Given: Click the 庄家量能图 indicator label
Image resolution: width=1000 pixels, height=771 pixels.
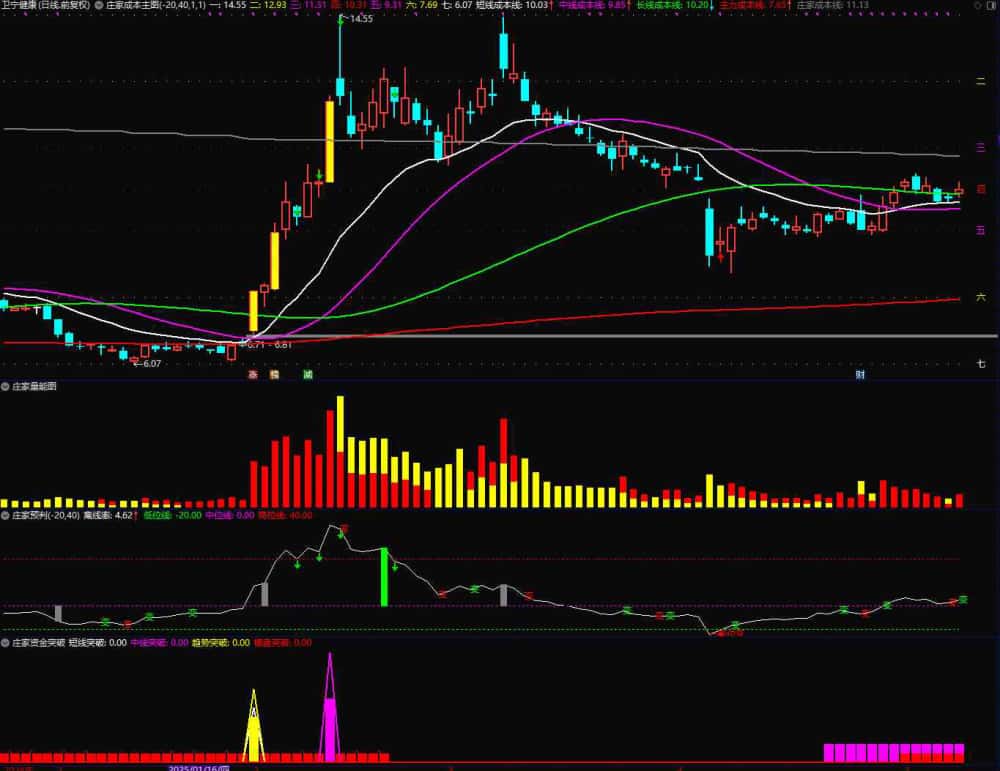Looking at the screenshot, I should pyautogui.click(x=34, y=386).
